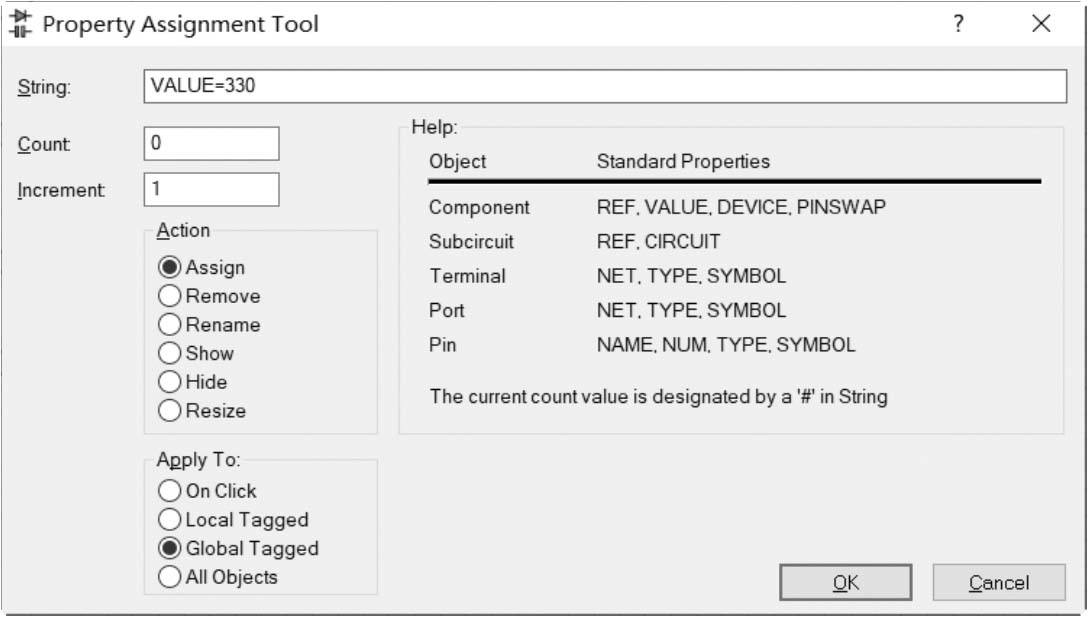Choose Global Tagged under Apply To
This screenshot has width=1088, height=617.
[x=170, y=549]
